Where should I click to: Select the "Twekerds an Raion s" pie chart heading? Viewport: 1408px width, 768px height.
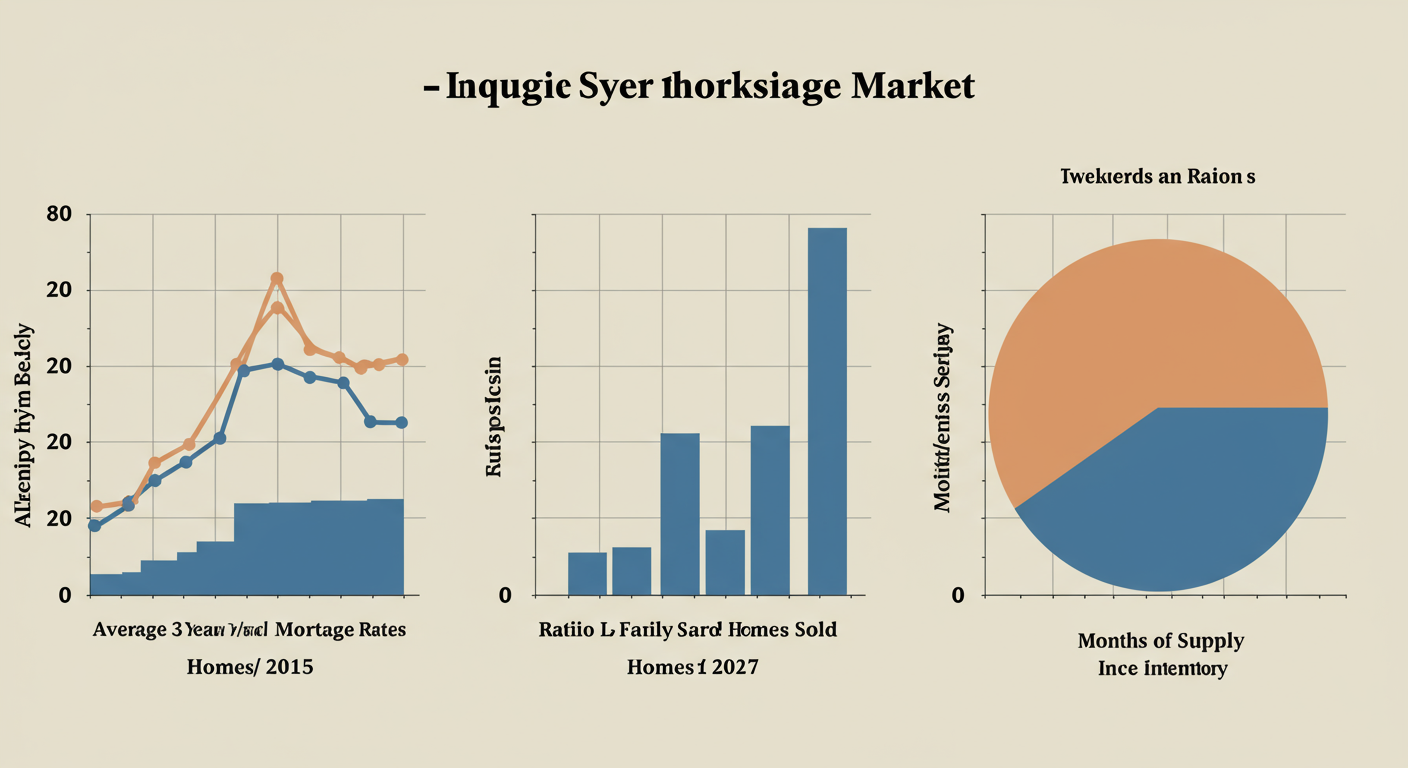coord(1157,177)
